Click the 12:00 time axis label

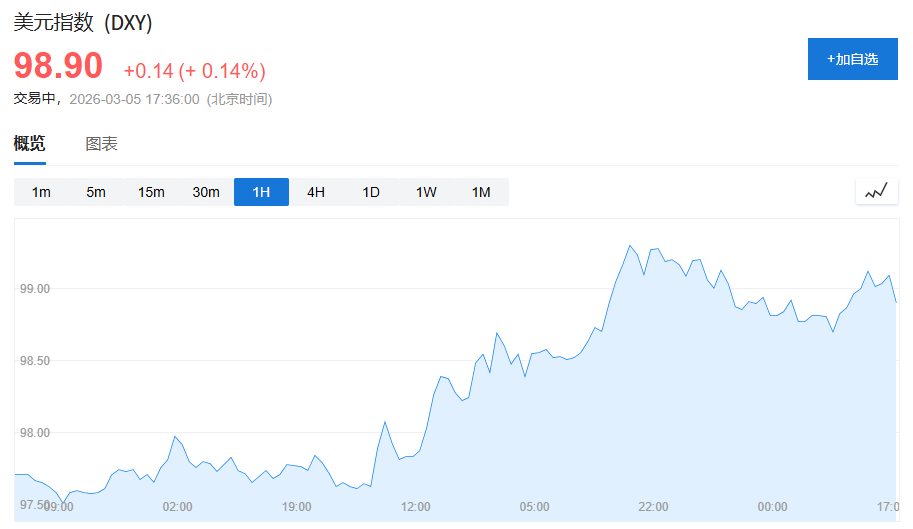pos(415,507)
